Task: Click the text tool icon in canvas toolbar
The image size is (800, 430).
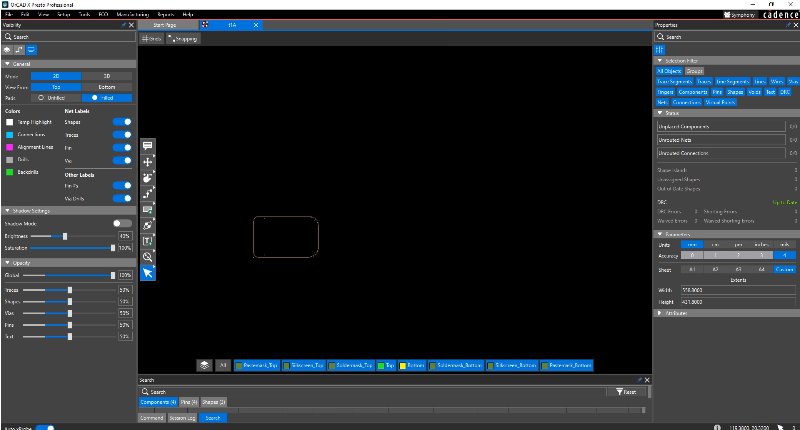Action: point(147,241)
